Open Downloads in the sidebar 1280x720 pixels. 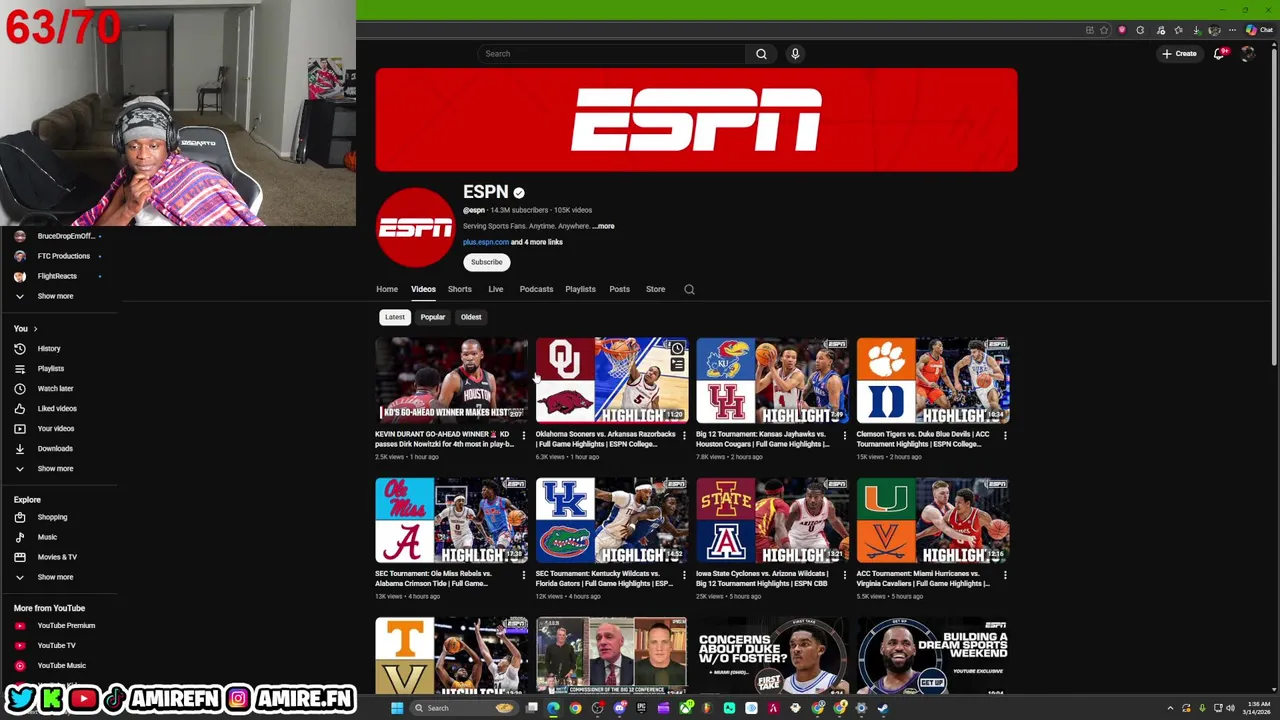(60, 448)
